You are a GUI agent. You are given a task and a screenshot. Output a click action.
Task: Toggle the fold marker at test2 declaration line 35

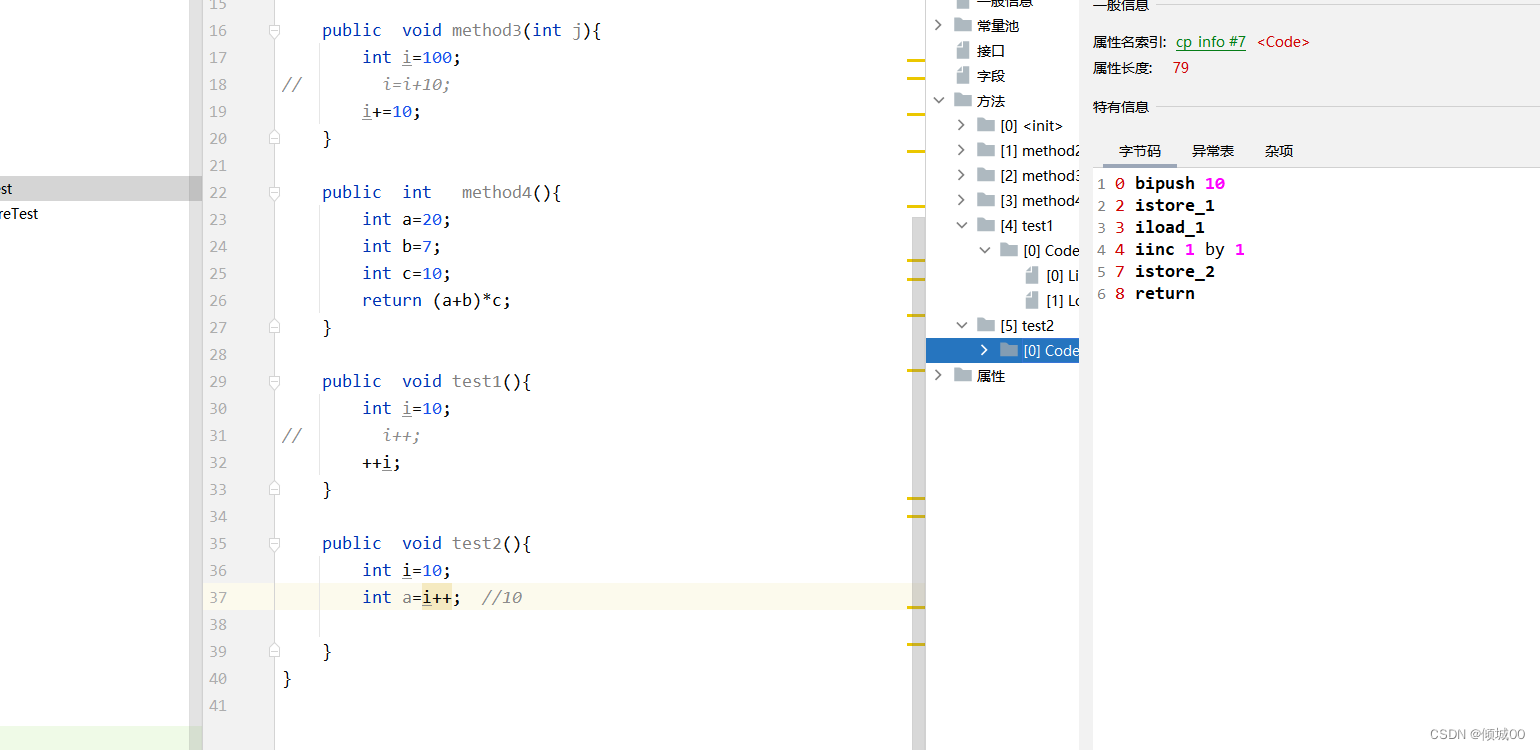click(274, 544)
